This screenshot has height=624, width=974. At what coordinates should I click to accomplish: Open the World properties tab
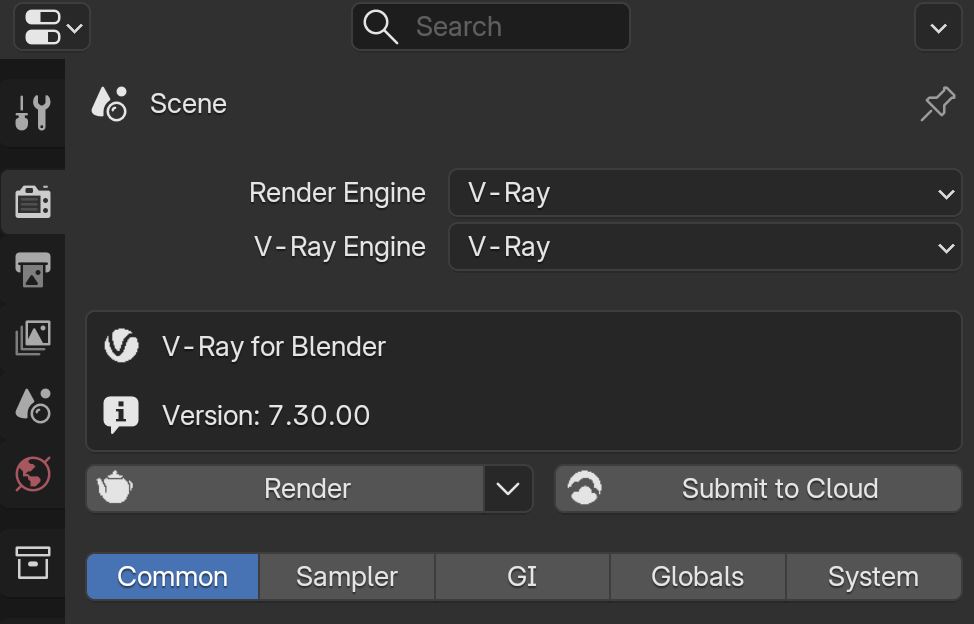[32, 474]
